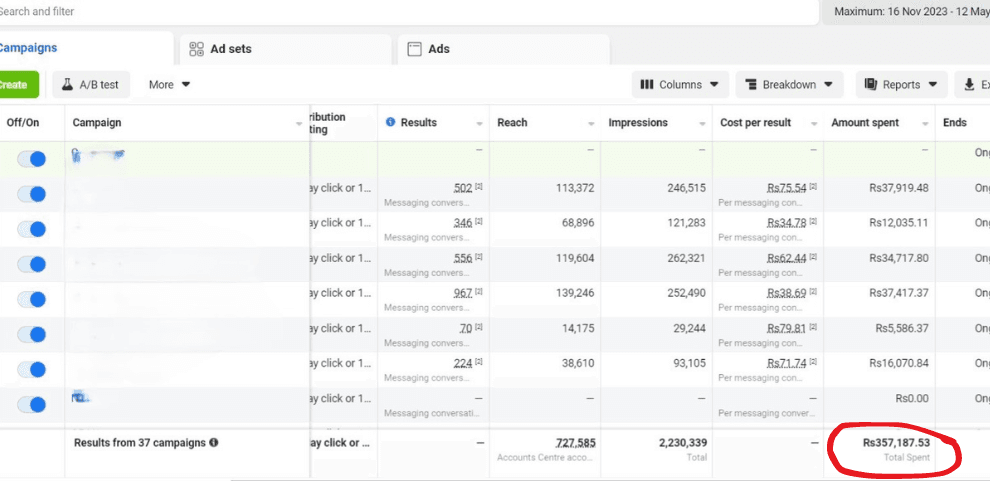This screenshot has height=481, width=990.
Task: Toggle off the campaign with Rs0.00 spent
Action: pos(32,405)
